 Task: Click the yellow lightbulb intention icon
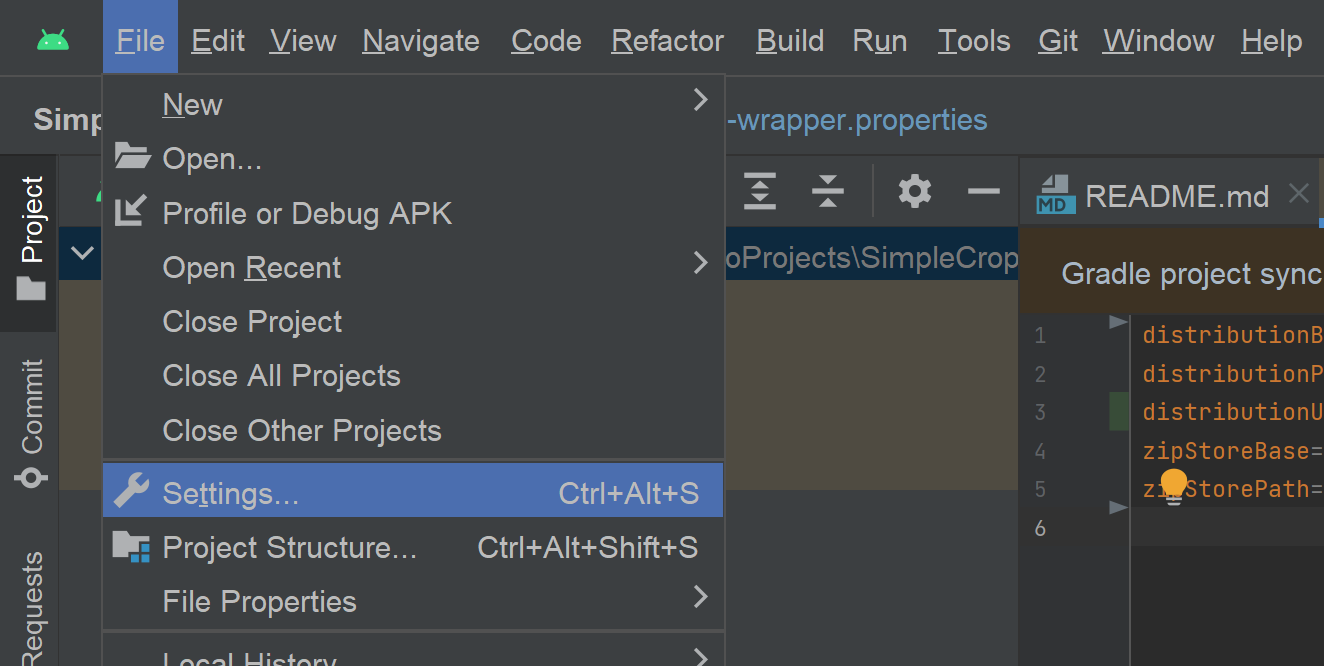pos(1174,487)
